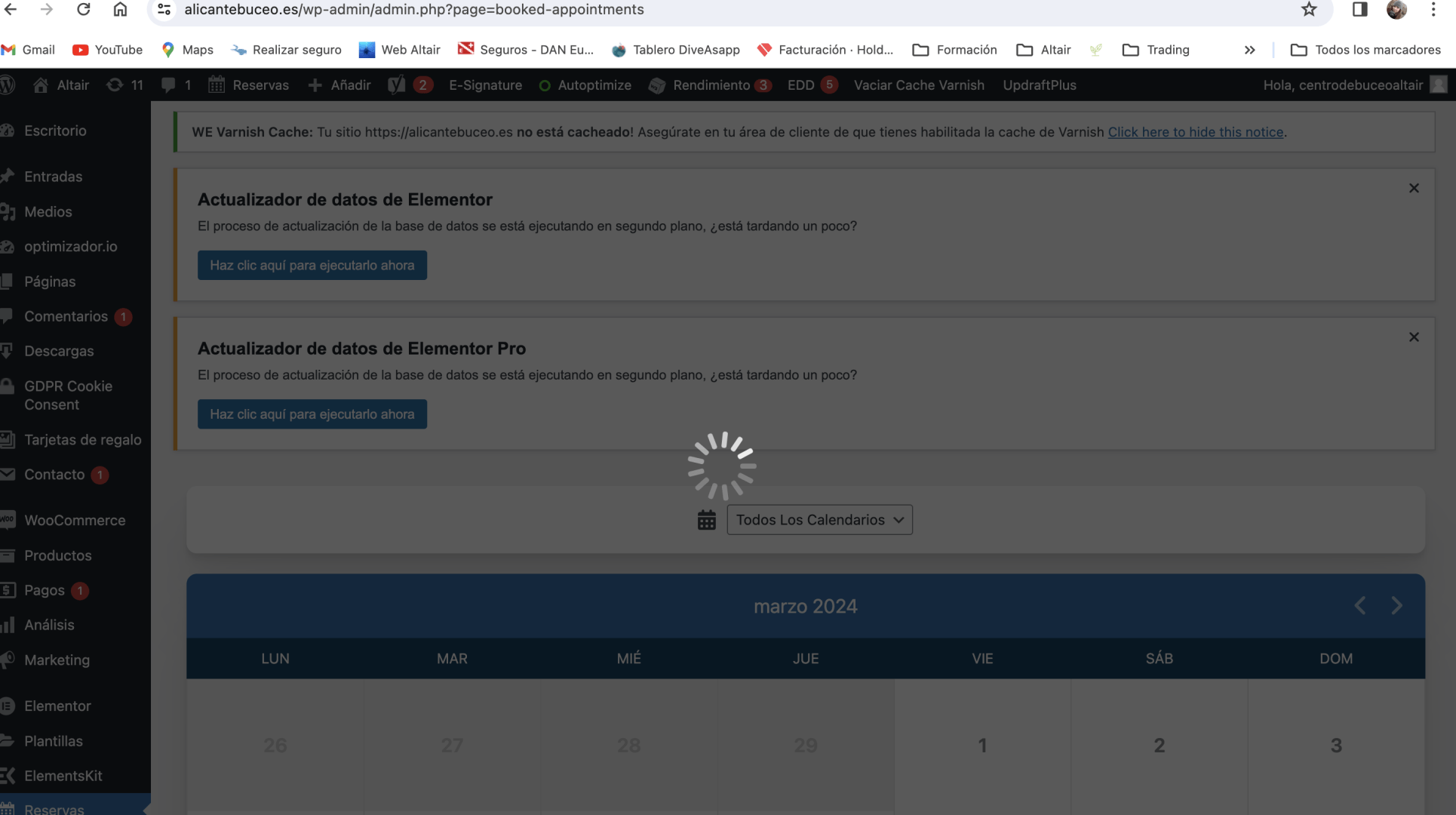Open Entradas in the sidebar
Image resolution: width=1456 pixels, height=815 pixels.
point(53,177)
